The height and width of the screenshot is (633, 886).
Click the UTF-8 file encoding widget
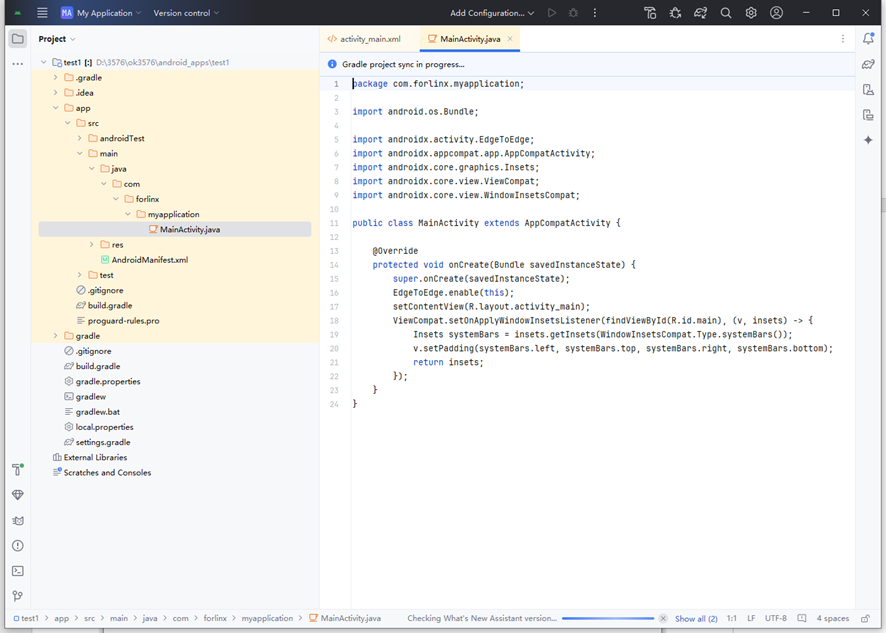pyautogui.click(x=776, y=618)
